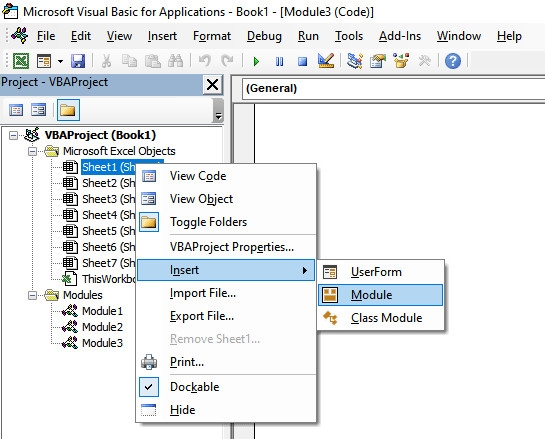Viewport: 545px width, 439px height.
Task: Choose Toggle Folders in context menu
Action: pos(226,222)
